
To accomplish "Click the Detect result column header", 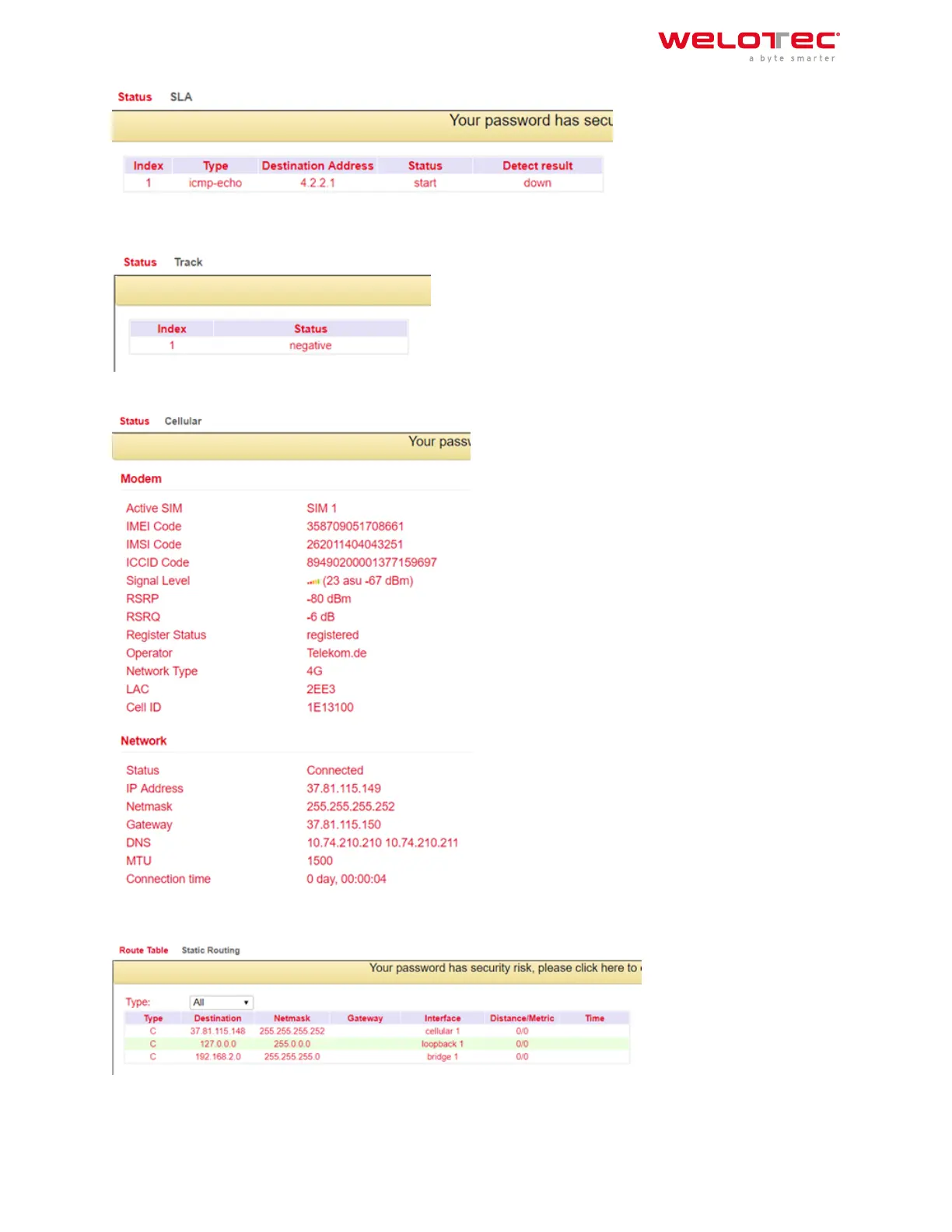I will [x=537, y=166].
